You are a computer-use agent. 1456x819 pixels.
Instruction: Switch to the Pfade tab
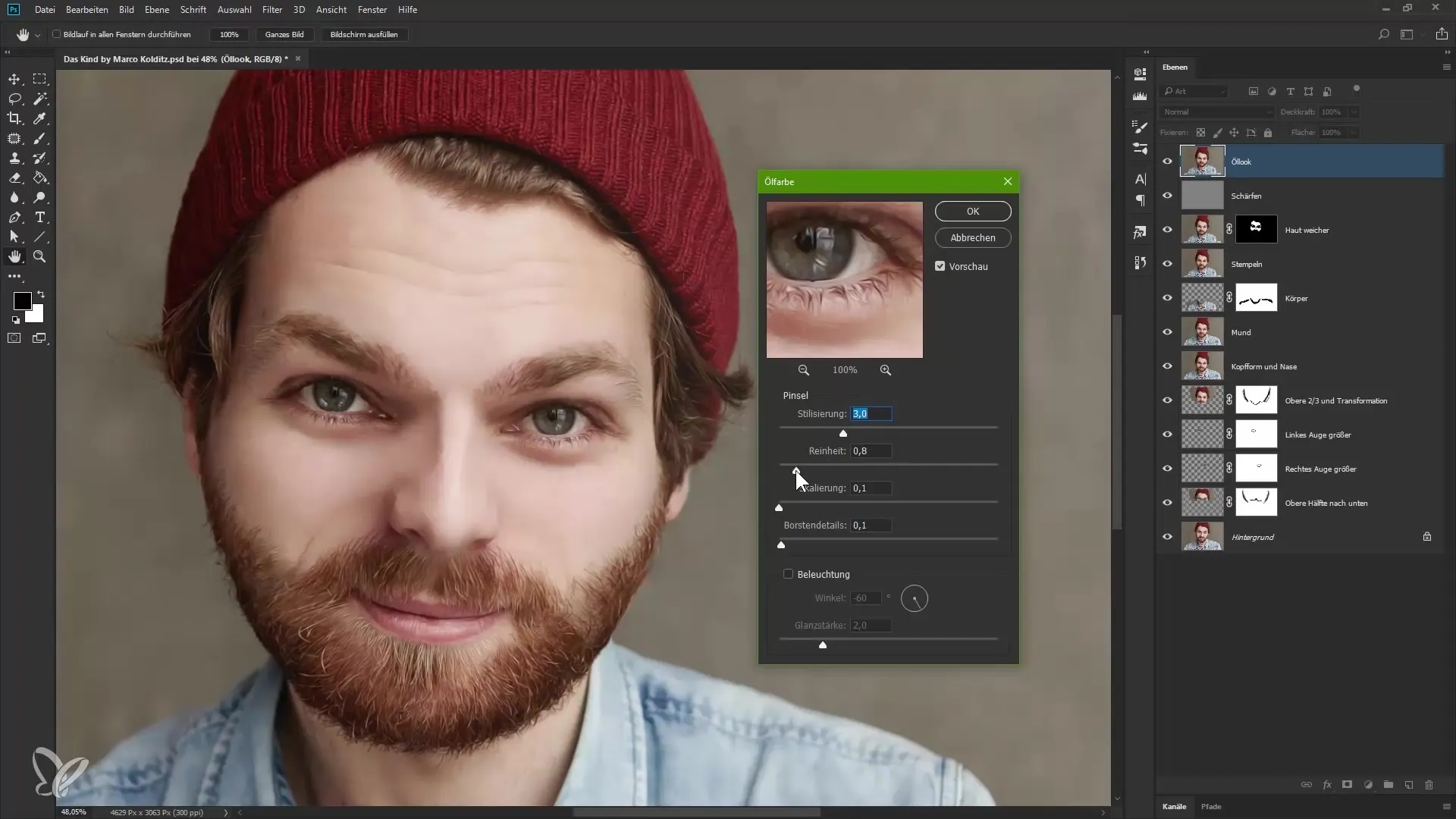coord(1211,806)
